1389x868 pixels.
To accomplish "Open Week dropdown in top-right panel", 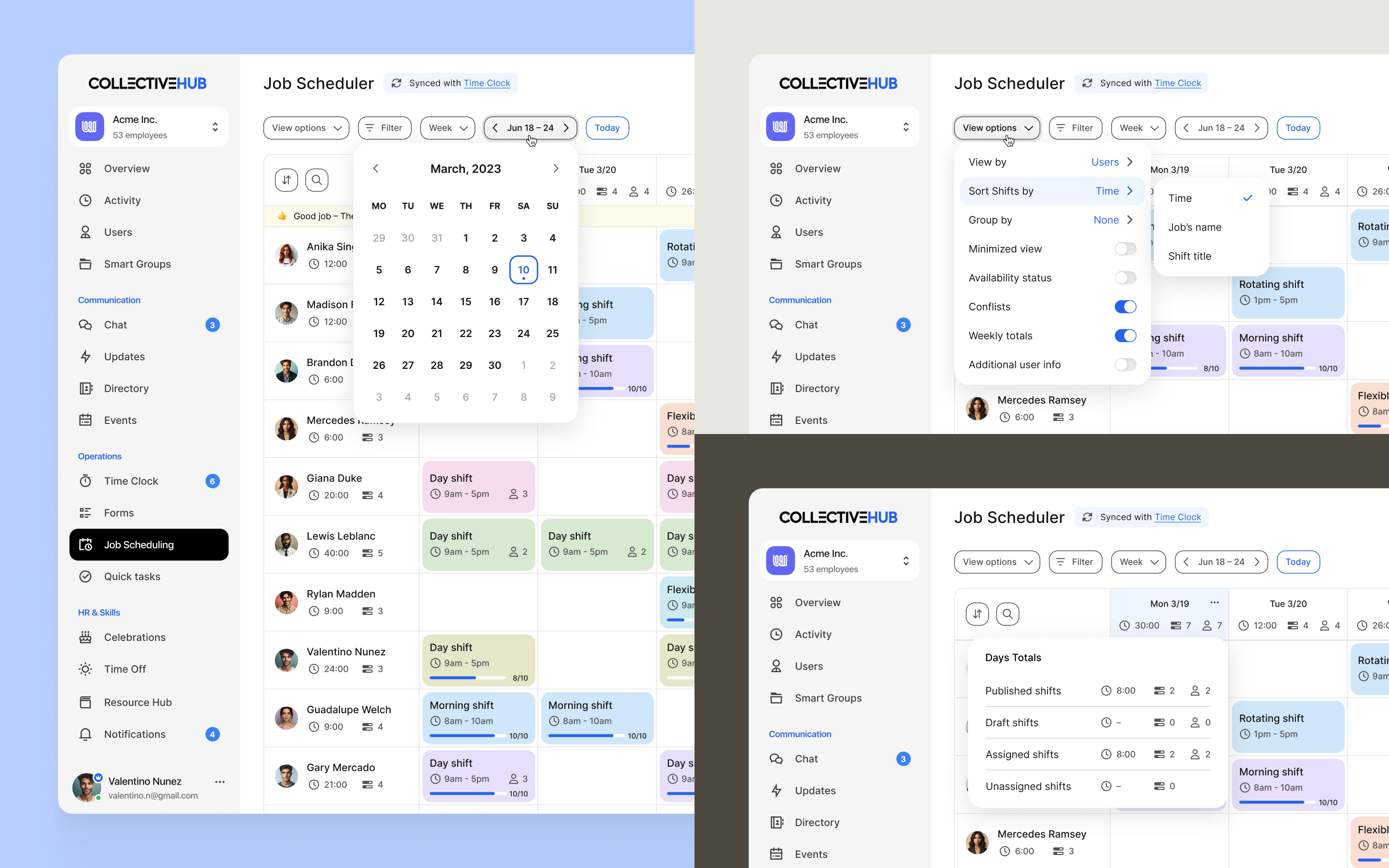I will point(1139,128).
